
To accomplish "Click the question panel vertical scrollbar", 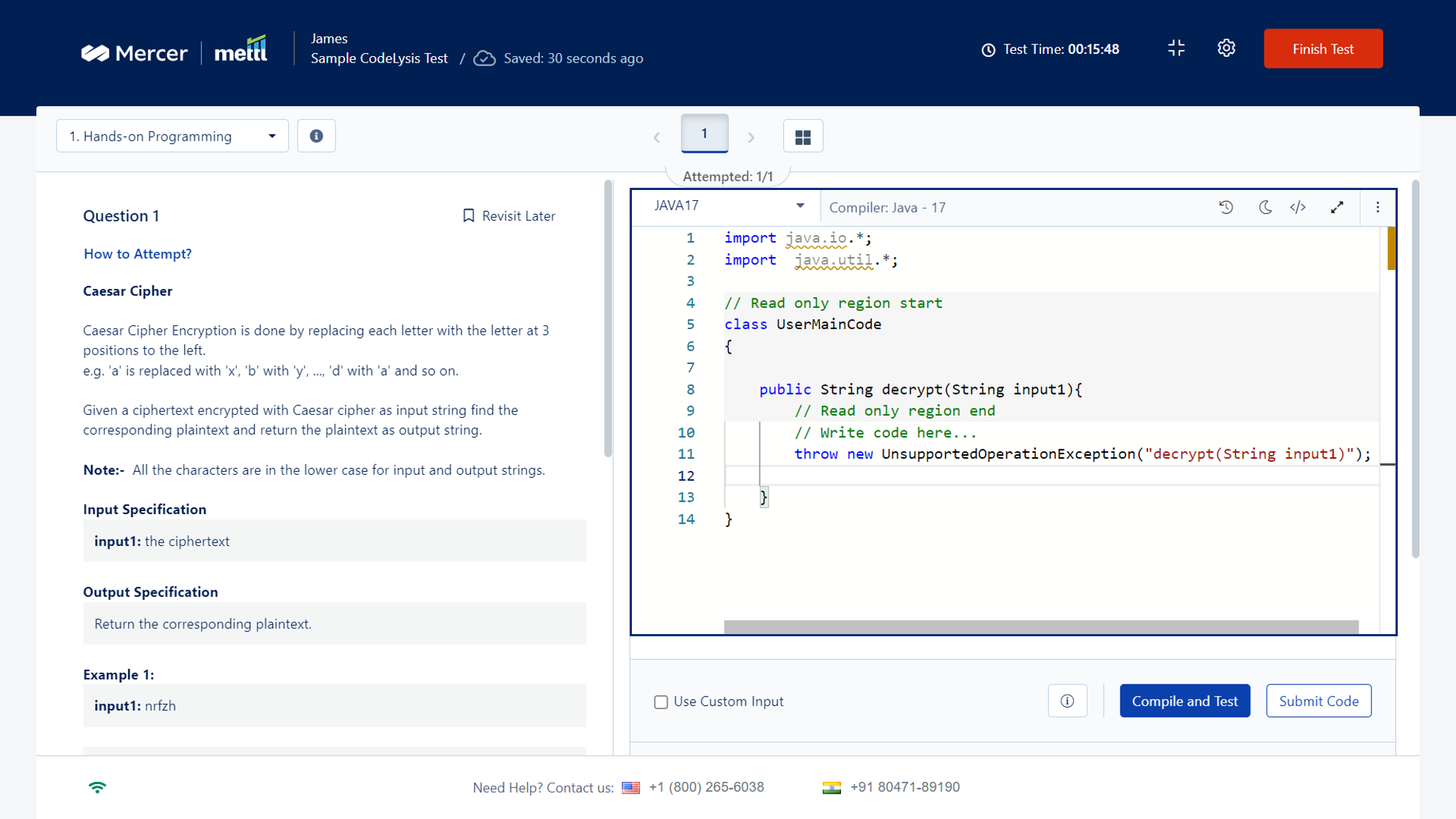I will coord(608,319).
